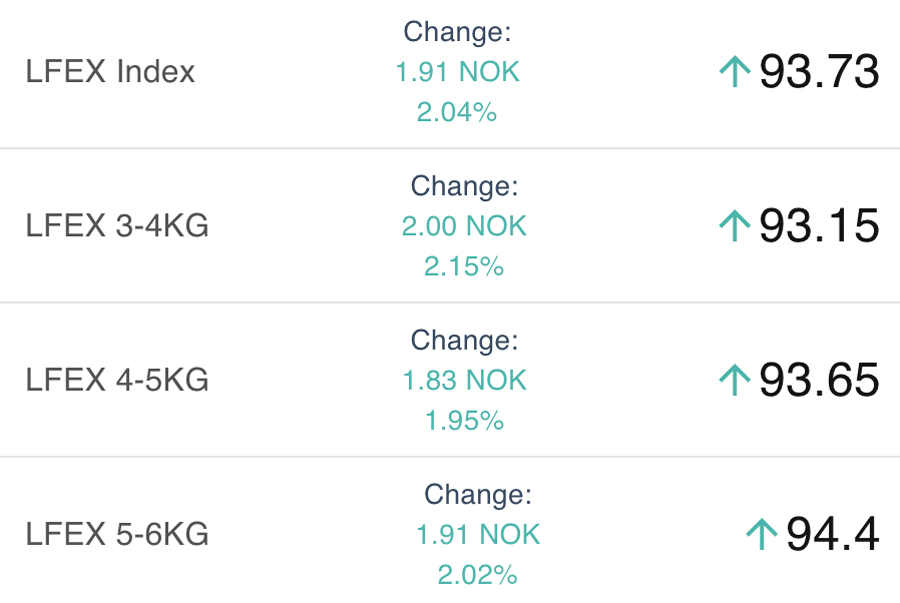900x603 pixels.
Task: Open the LFEX 4-5KG entry
Action: coord(117,380)
